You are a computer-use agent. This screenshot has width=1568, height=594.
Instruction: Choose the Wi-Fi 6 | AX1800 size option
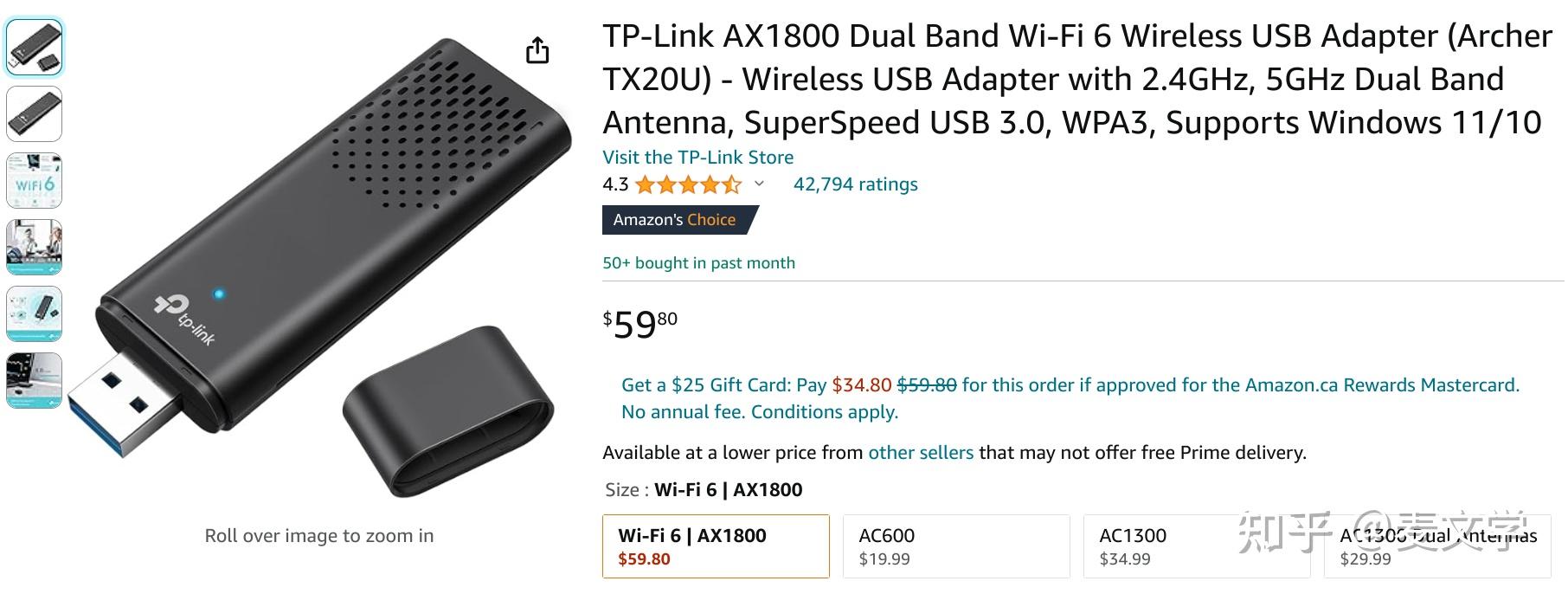pyautogui.click(x=716, y=546)
